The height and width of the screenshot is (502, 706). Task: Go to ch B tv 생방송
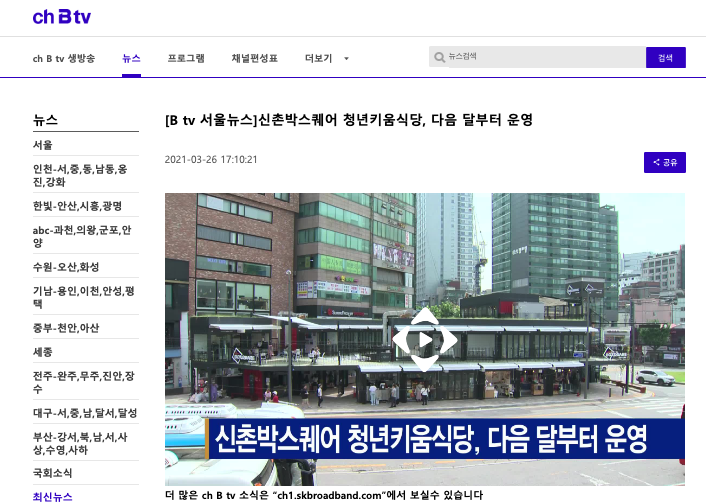tap(64, 59)
